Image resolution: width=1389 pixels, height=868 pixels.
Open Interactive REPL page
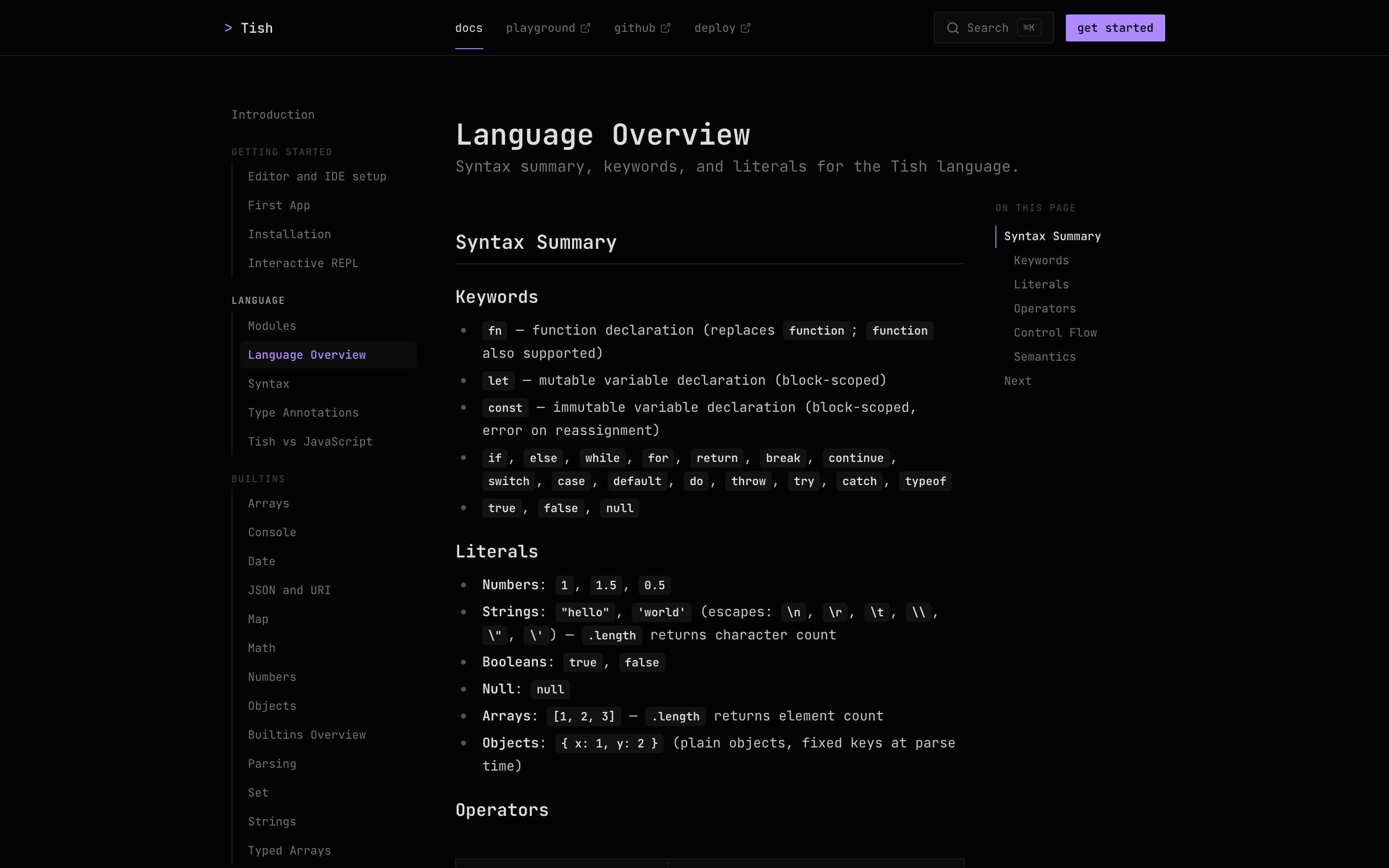pyautogui.click(x=303, y=263)
